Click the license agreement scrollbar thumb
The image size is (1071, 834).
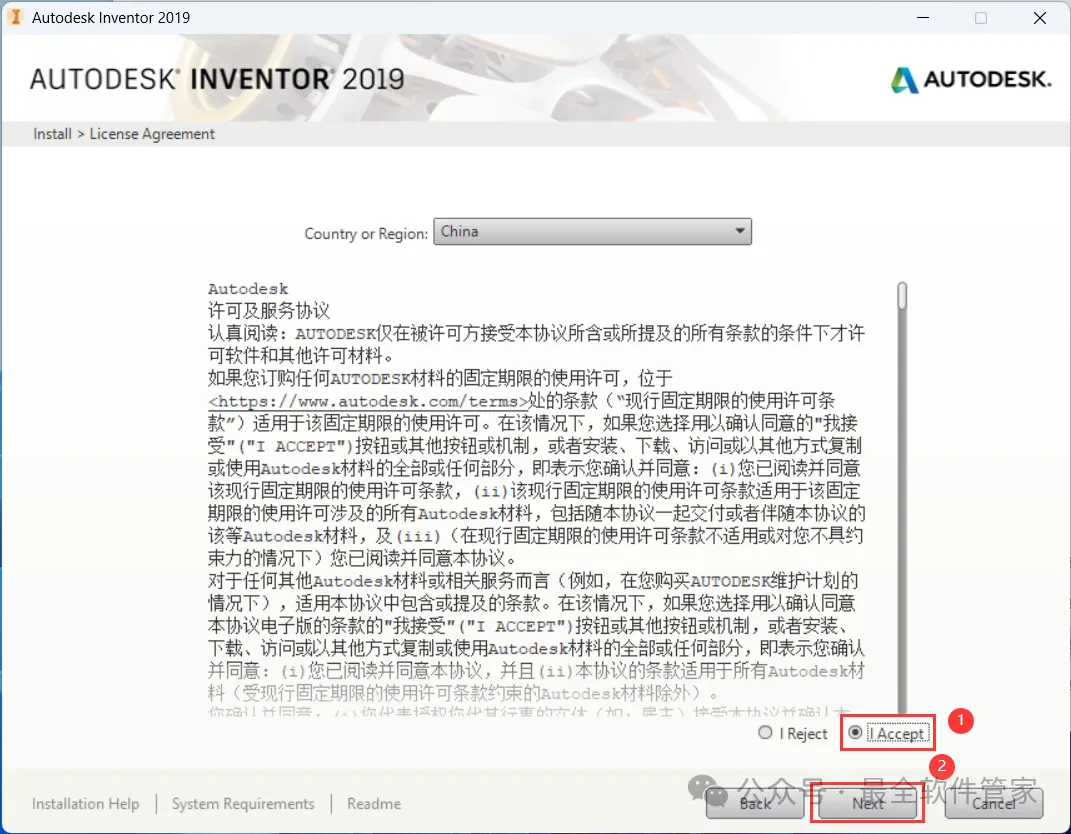[902, 296]
